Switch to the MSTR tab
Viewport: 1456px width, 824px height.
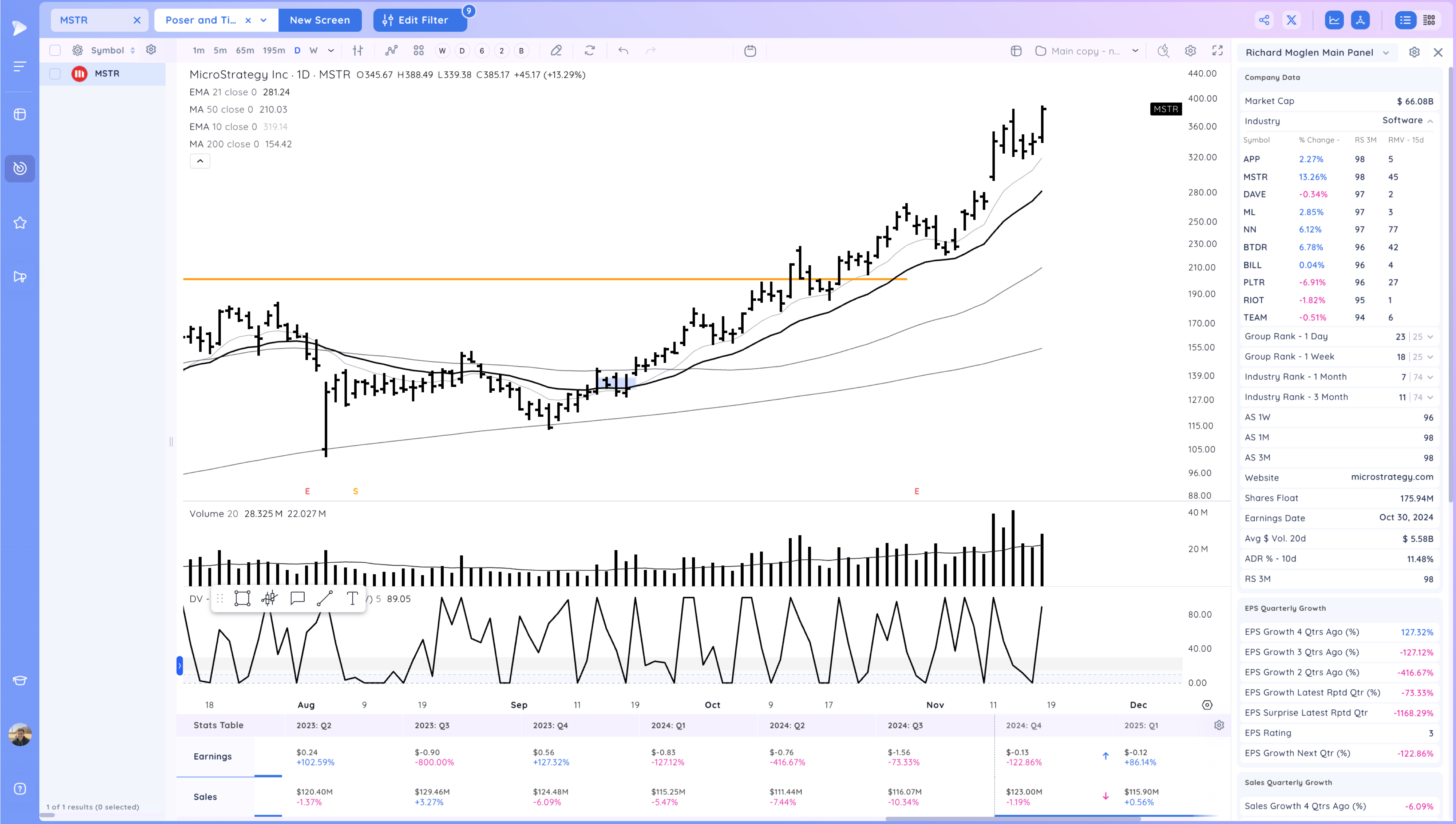pos(100,20)
